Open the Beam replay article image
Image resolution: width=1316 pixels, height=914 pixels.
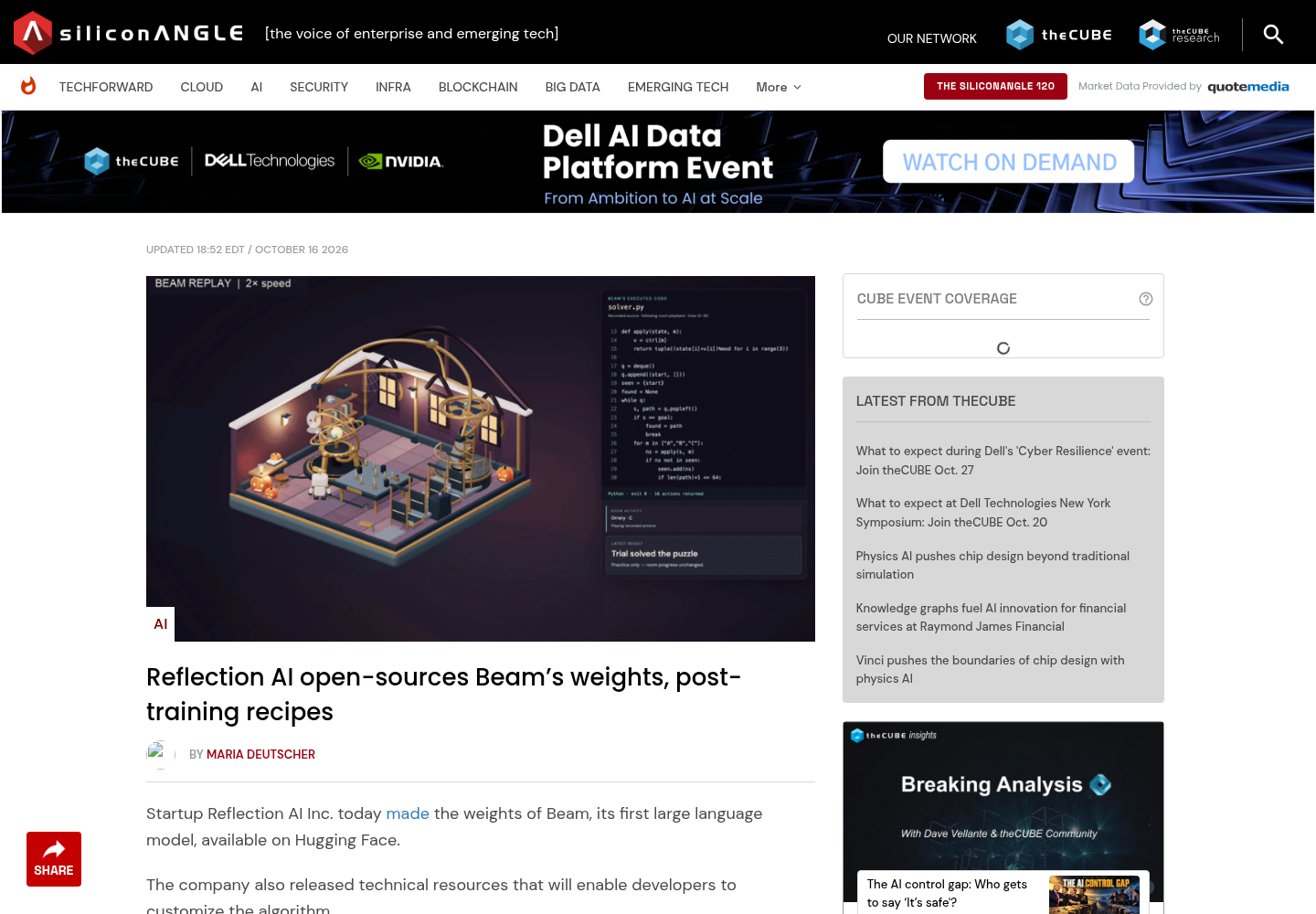click(481, 458)
